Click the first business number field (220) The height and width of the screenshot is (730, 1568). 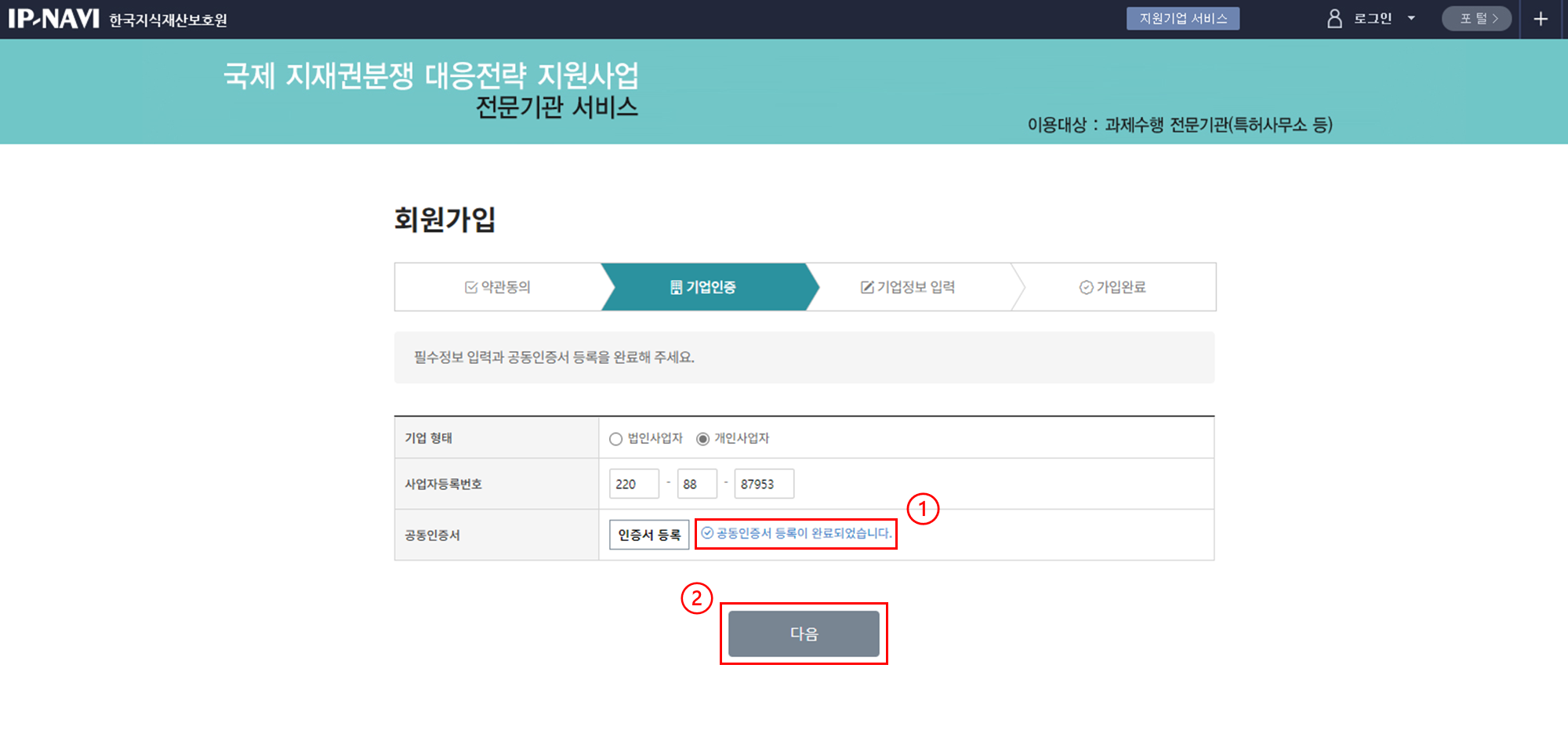[x=633, y=484]
